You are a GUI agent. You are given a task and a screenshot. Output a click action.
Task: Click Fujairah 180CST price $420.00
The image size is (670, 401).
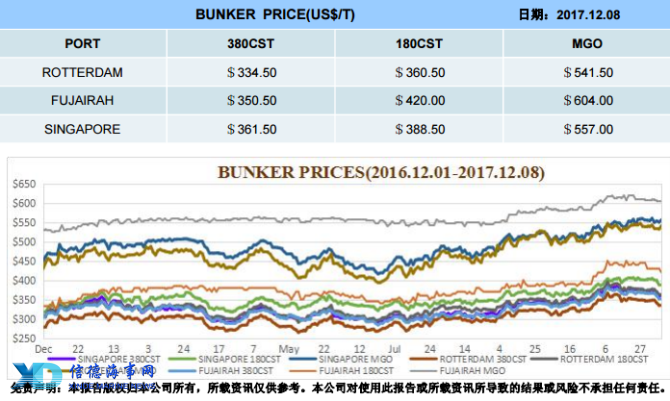point(420,100)
